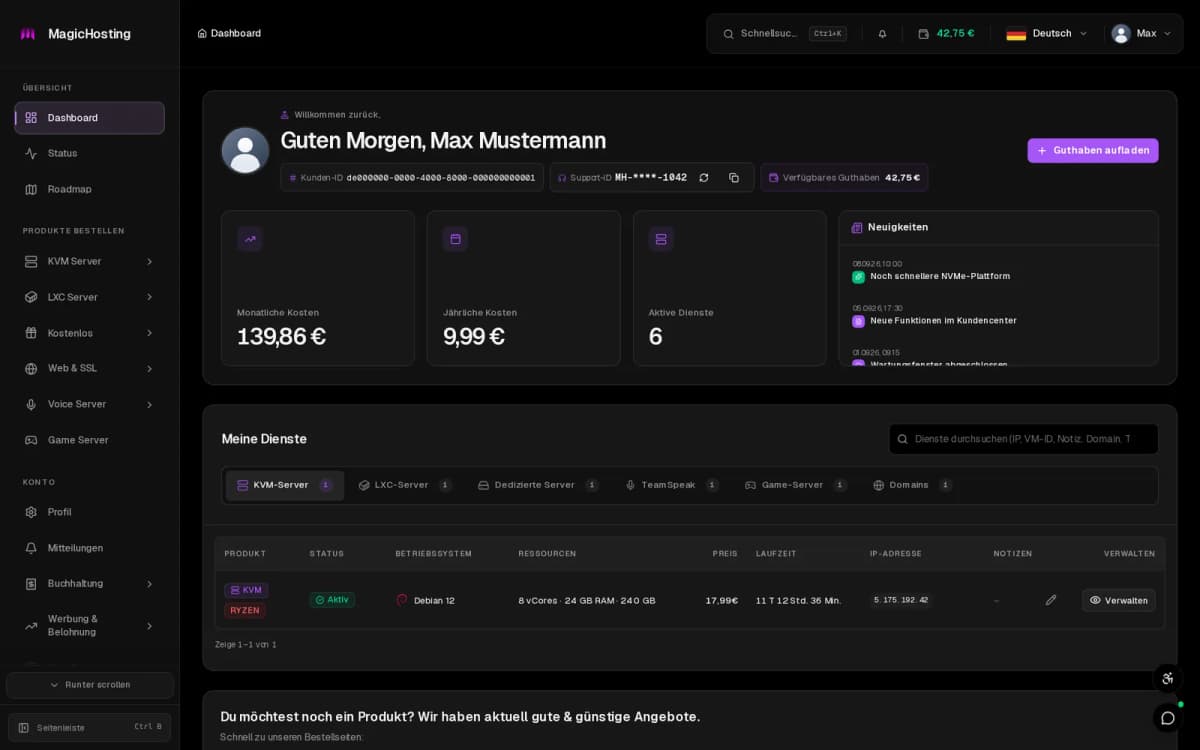This screenshot has width=1200, height=750.
Task: Click the German flag icon
Action: tap(1016, 34)
